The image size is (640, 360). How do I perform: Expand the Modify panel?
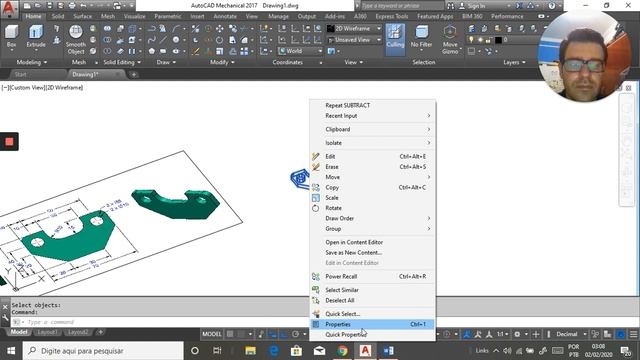click(222, 62)
